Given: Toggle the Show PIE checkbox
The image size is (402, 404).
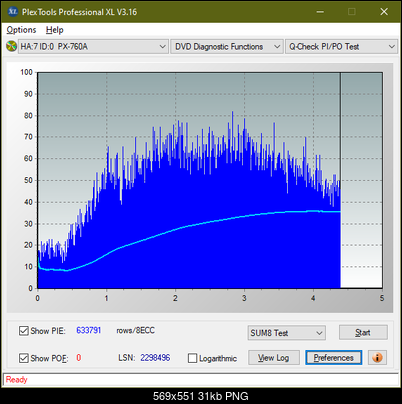Looking at the screenshot, I should pyautogui.click(x=24, y=331).
